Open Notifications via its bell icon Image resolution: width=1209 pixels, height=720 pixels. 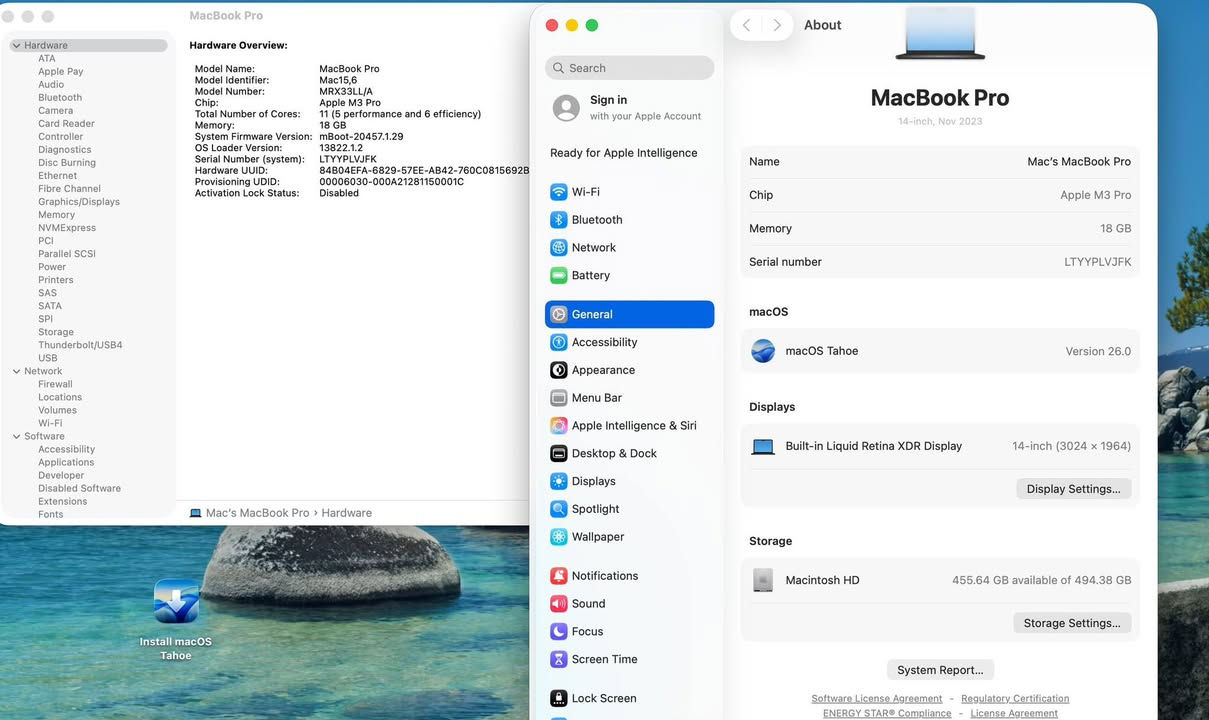click(x=559, y=576)
